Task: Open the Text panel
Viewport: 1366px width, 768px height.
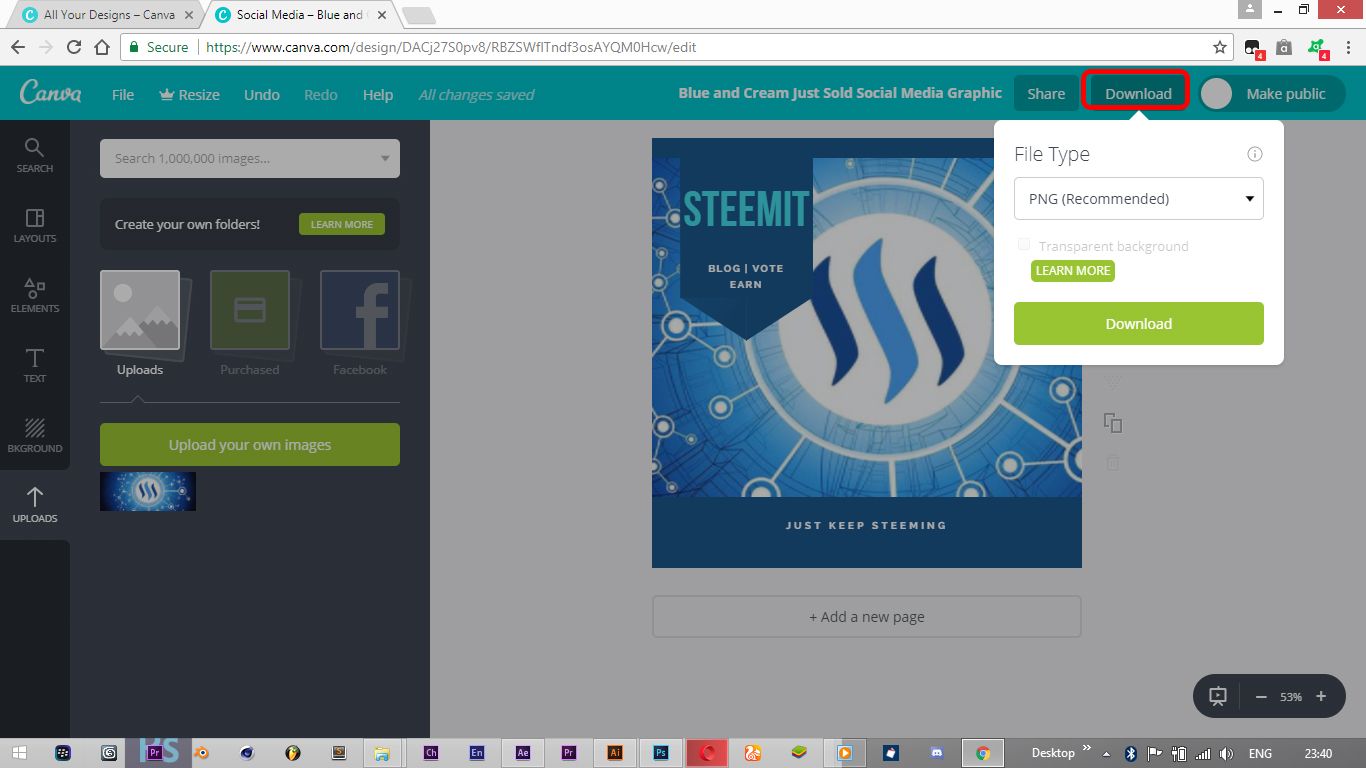Action: (34, 365)
